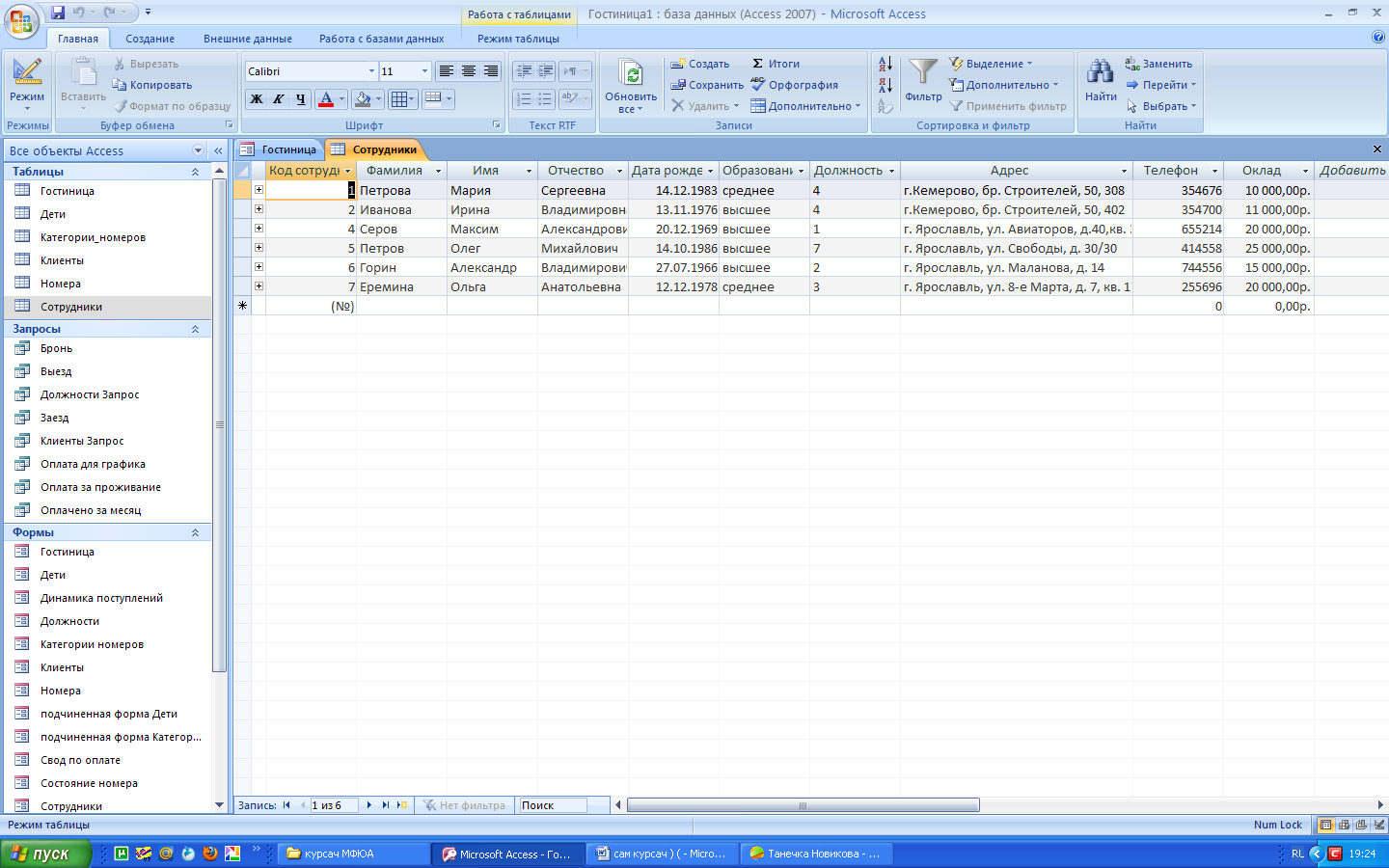Image resolution: width=1389 pixels, height=868 pixels.
Task: Click Копировать in the clipboard group
Action: (152, 85)
